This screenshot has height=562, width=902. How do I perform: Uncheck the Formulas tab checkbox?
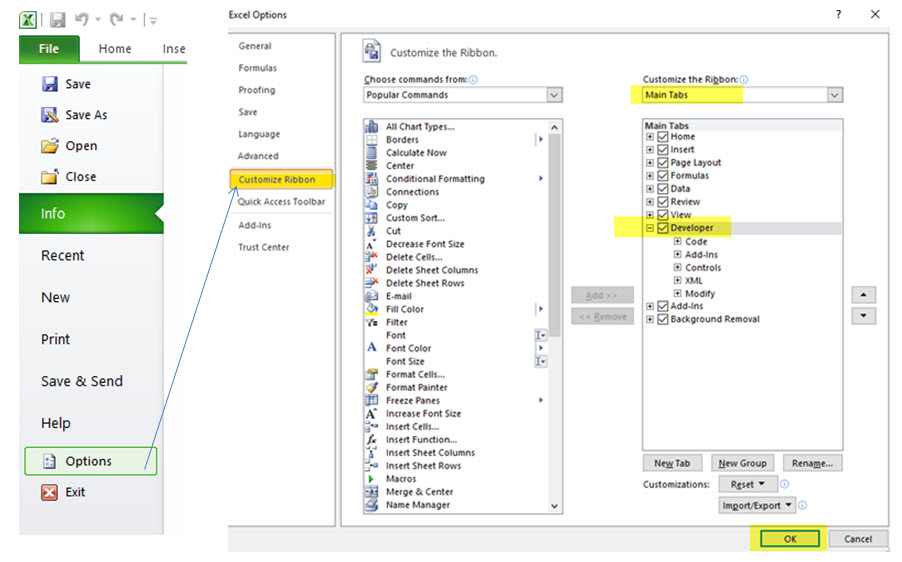pos(663,175)
